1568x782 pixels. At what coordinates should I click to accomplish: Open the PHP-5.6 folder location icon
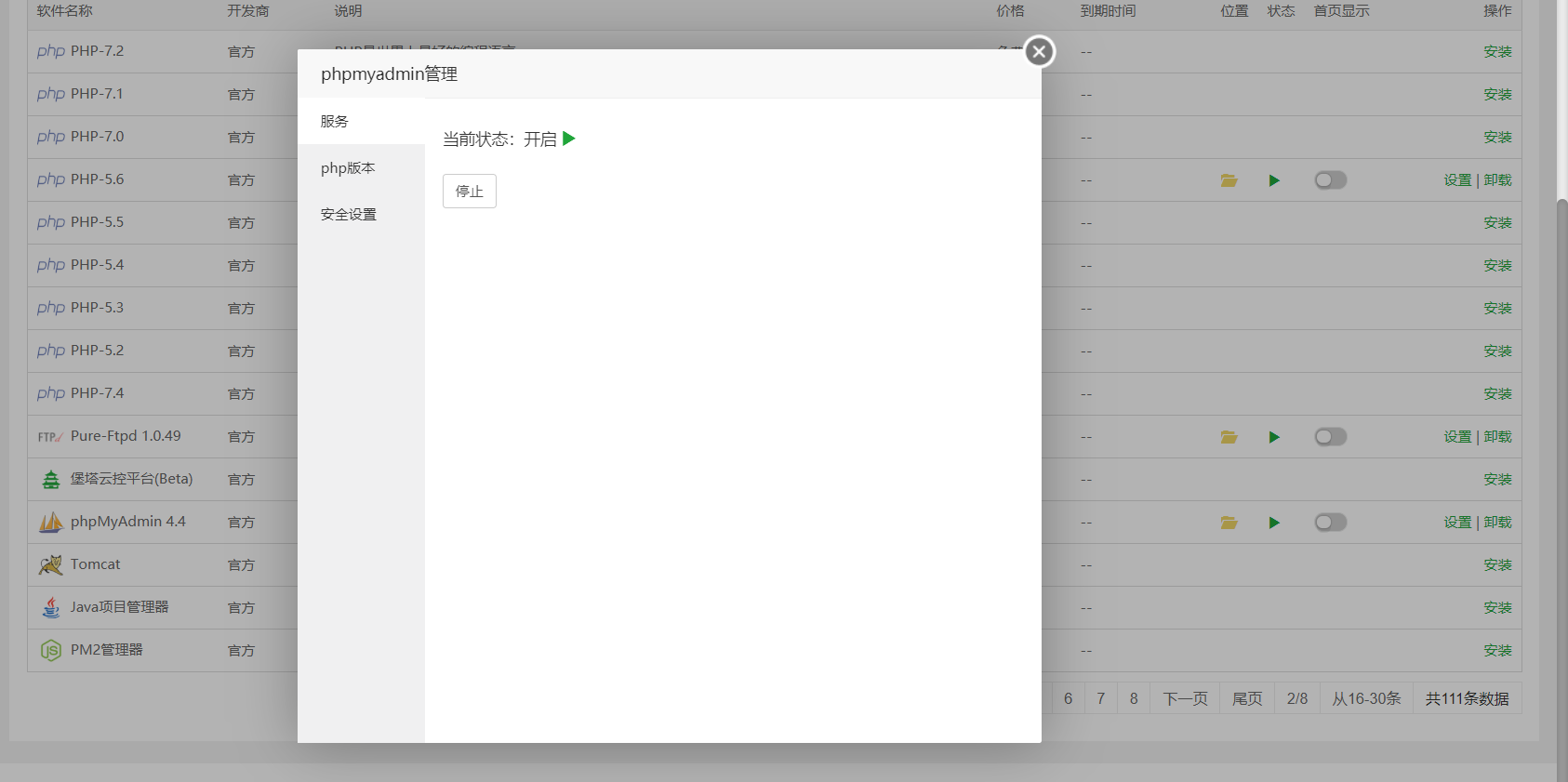(x=1229, y=180)
